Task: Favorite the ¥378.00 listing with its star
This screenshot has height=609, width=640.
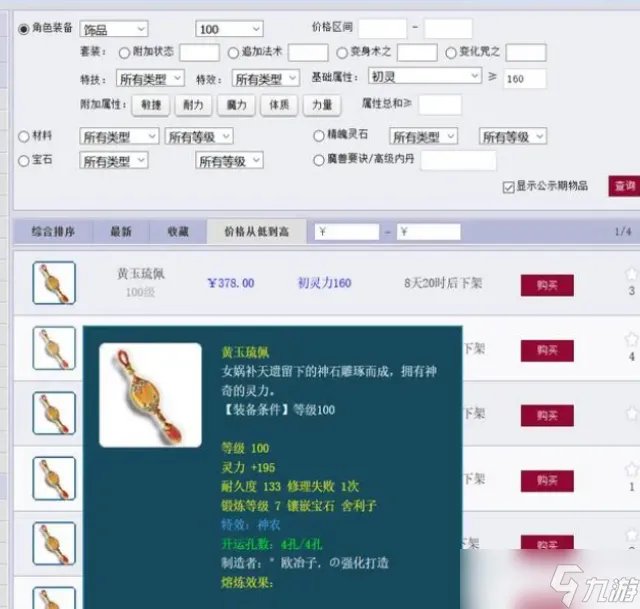Action: tap(631, 273)
